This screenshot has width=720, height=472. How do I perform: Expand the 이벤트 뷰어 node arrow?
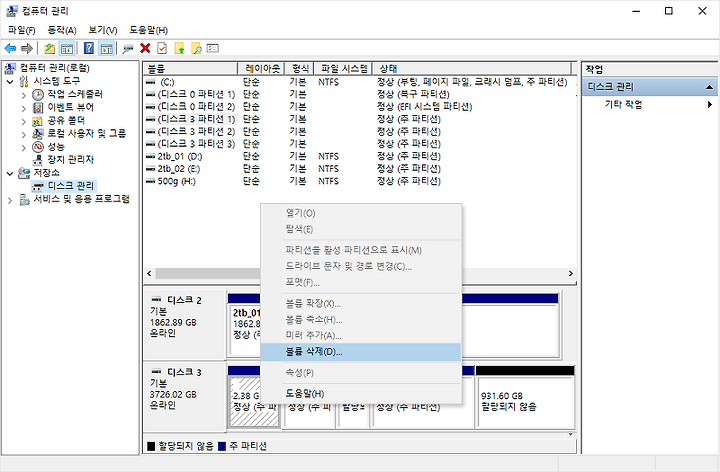pyautogui.click(x=23, y=107)
